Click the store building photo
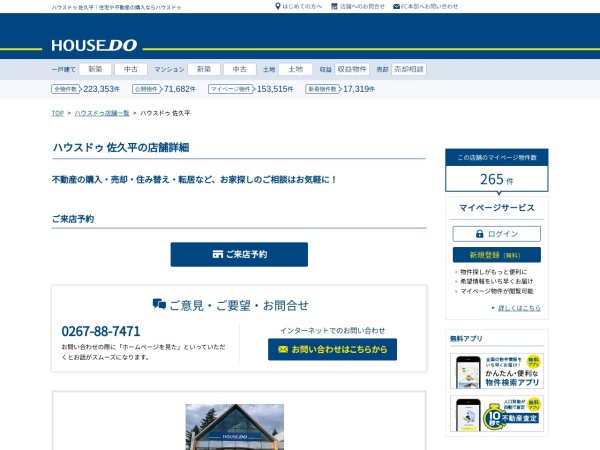The width and height of the screenshot is (600, 450). 235,427
